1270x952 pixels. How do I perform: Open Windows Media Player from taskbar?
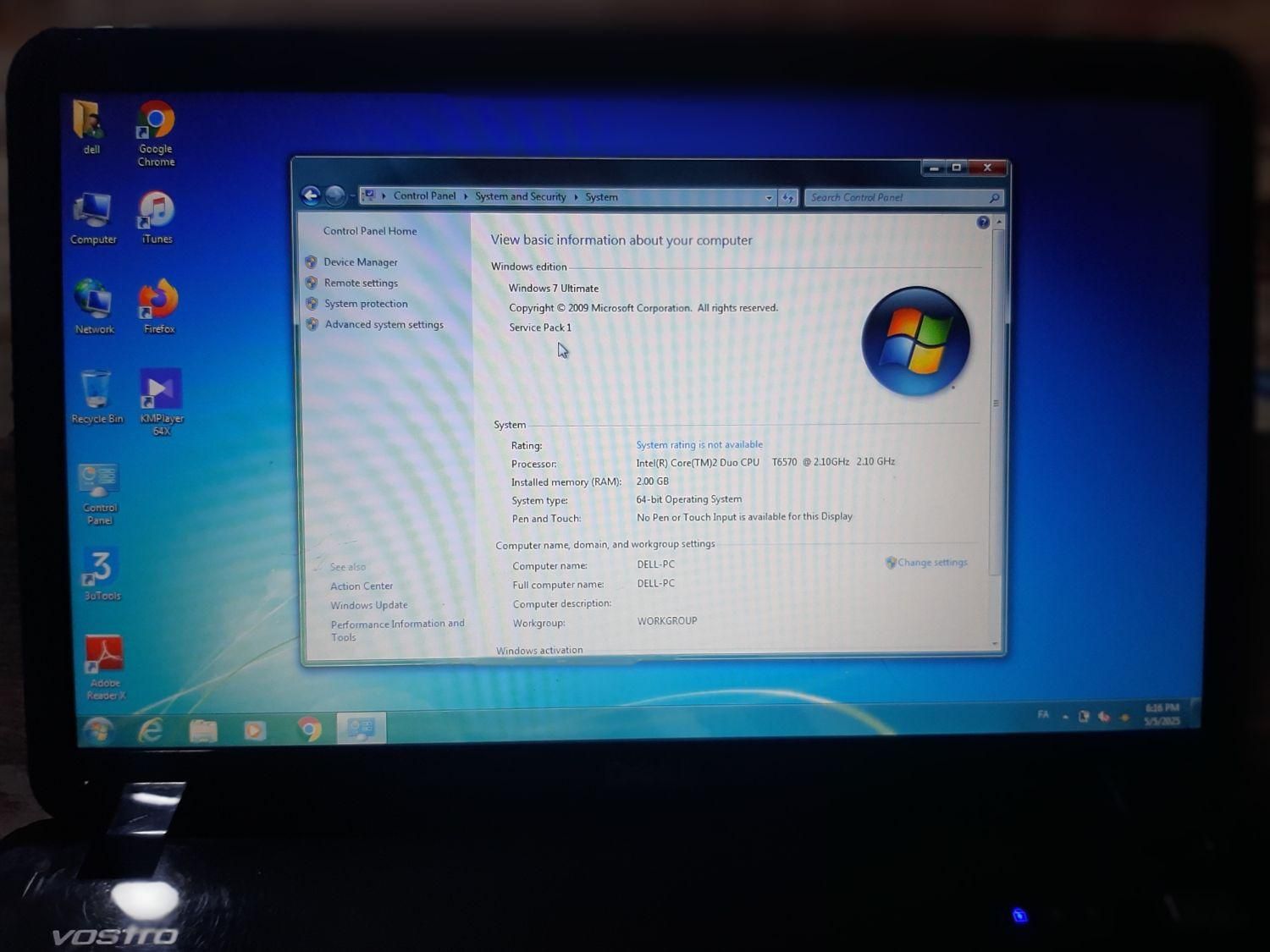(x=255, y=729)
